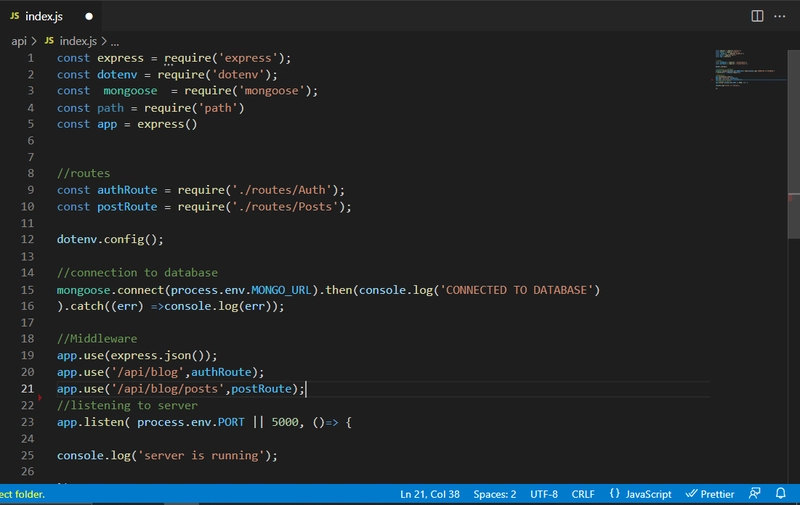The width and height of the screenshot is (800, 505).
Task: Open the breadcrumb ellipsis symbol dropdown
Action: point(115,42)
